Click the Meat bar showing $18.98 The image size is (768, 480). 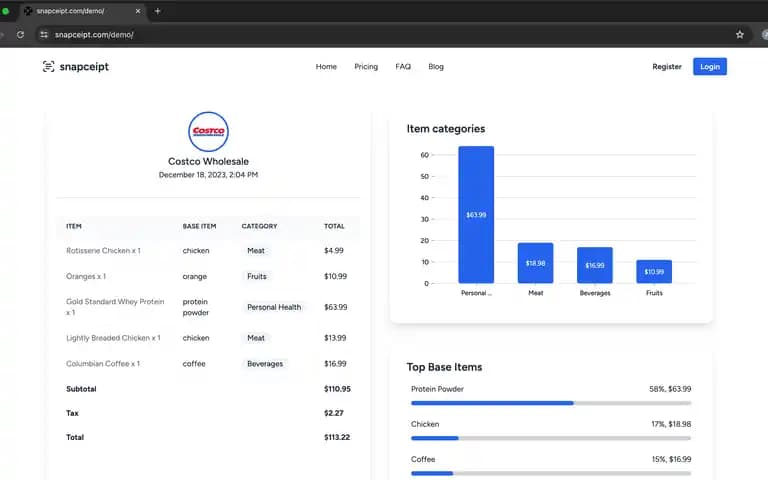point(535,263)
